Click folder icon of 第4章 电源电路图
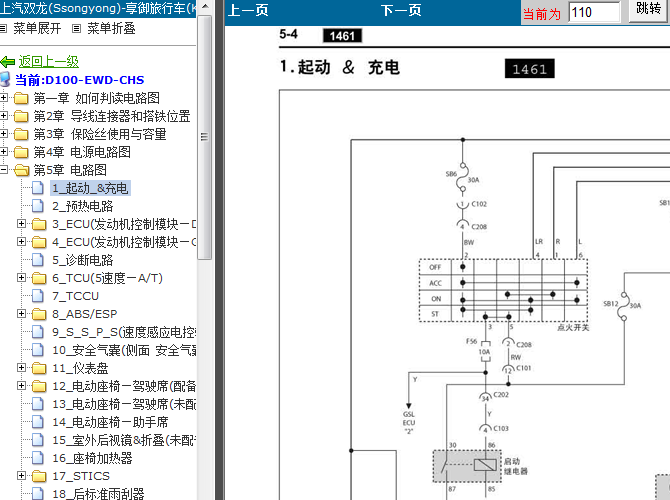Viewport: 670px width, 500px height. point(21,153)
